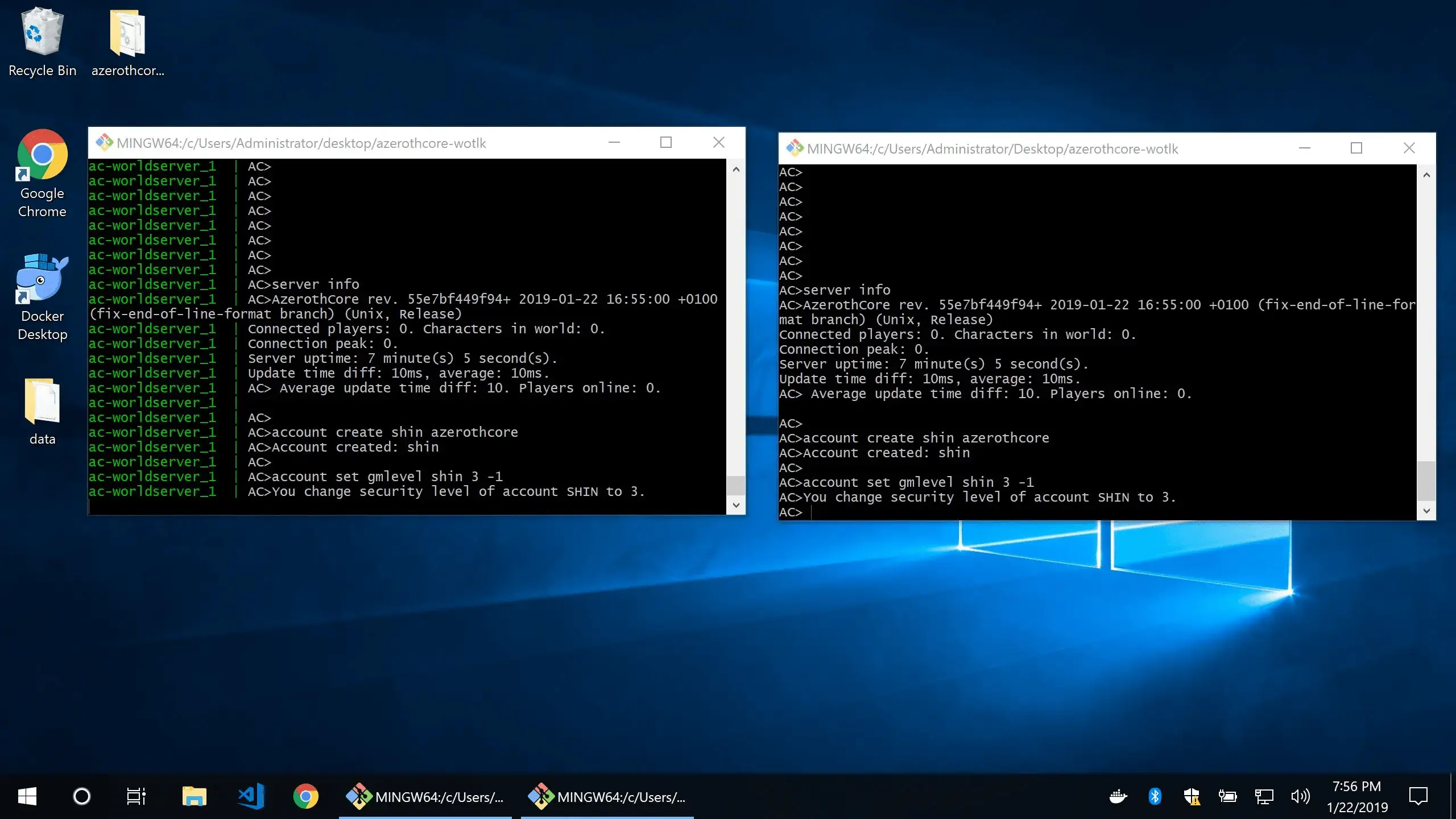The image size is (1456, 819).
Task: Click right terminal scrollbar thumb
Action: 1426,481
